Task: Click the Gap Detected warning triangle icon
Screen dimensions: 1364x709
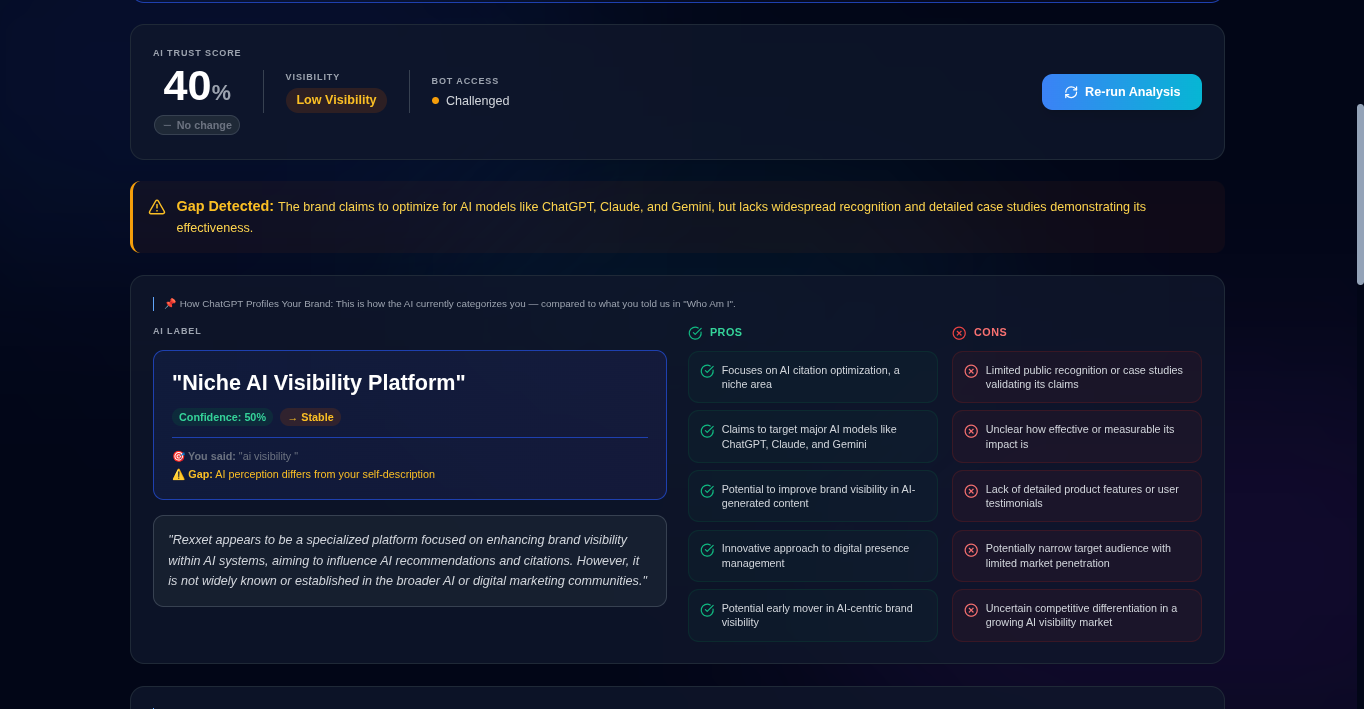Action: tap(157, 207)
